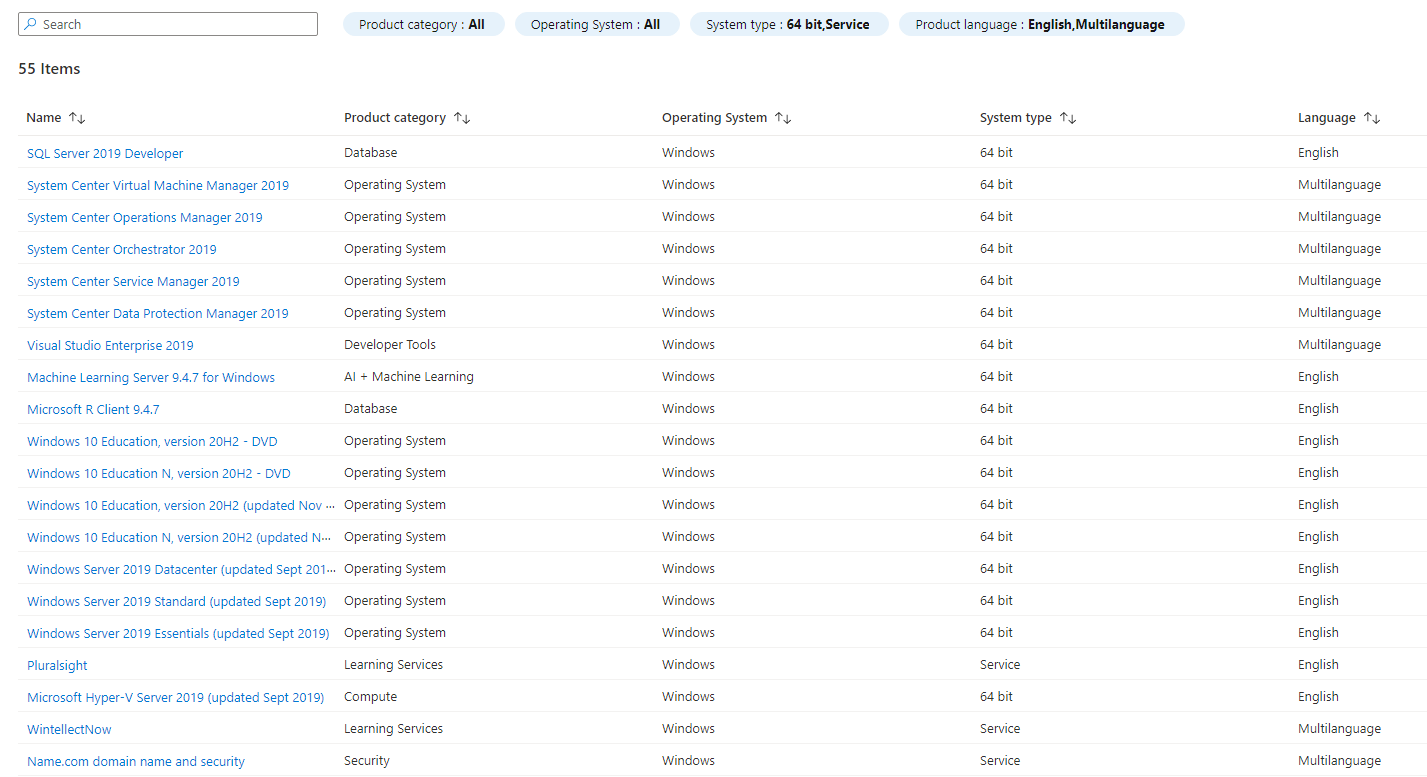Click English in Windows Server 2019 Essentials row
Image resolution: width=1427 pixels, height=777 pixels.
click(1318, 633)
